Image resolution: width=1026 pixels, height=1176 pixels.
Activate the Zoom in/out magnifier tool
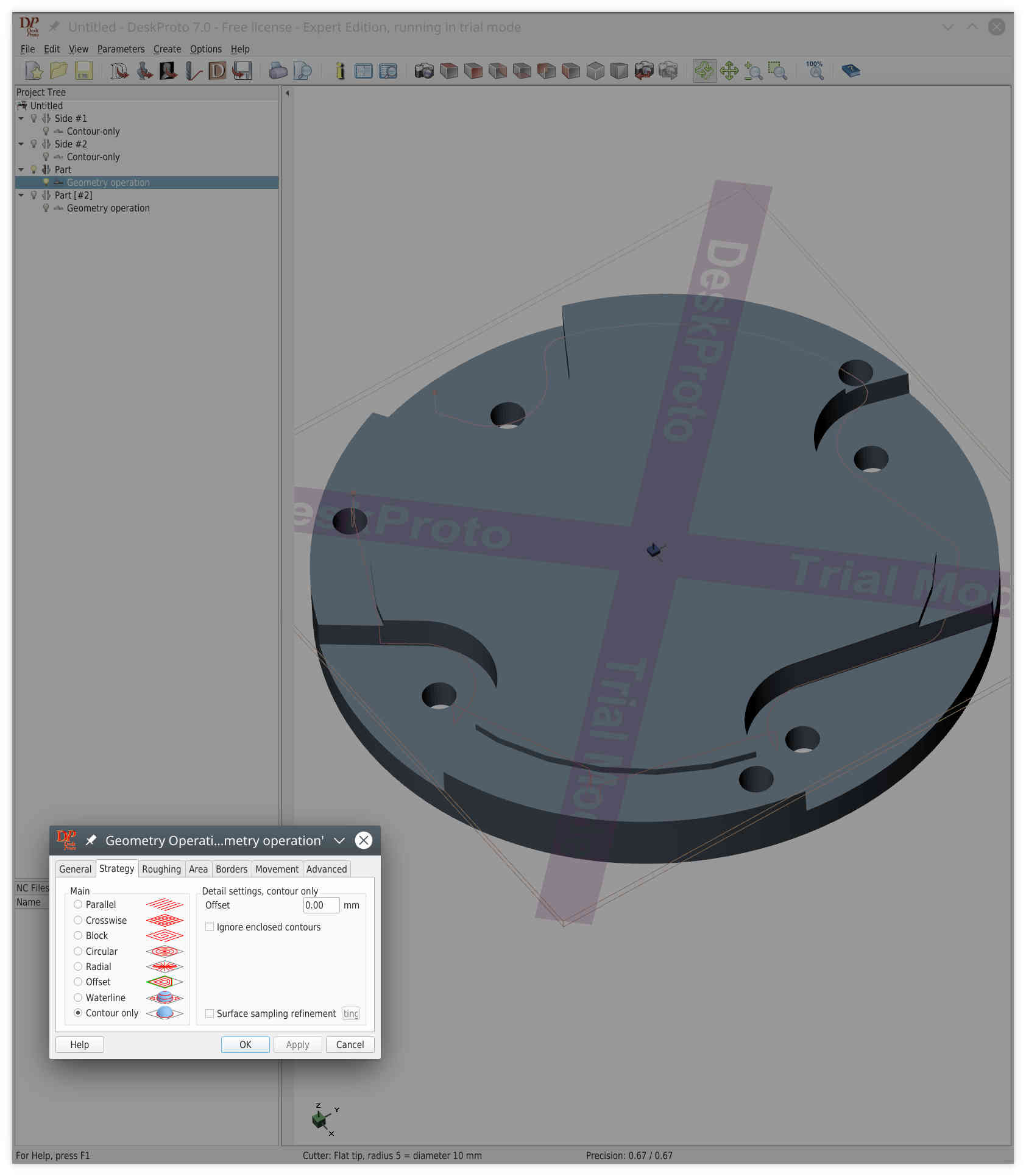(754, 71)
